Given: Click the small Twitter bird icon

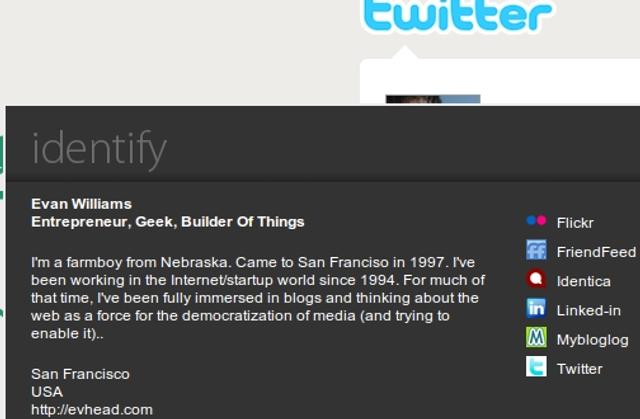Looking at the screenshot, I should (536, 367).
